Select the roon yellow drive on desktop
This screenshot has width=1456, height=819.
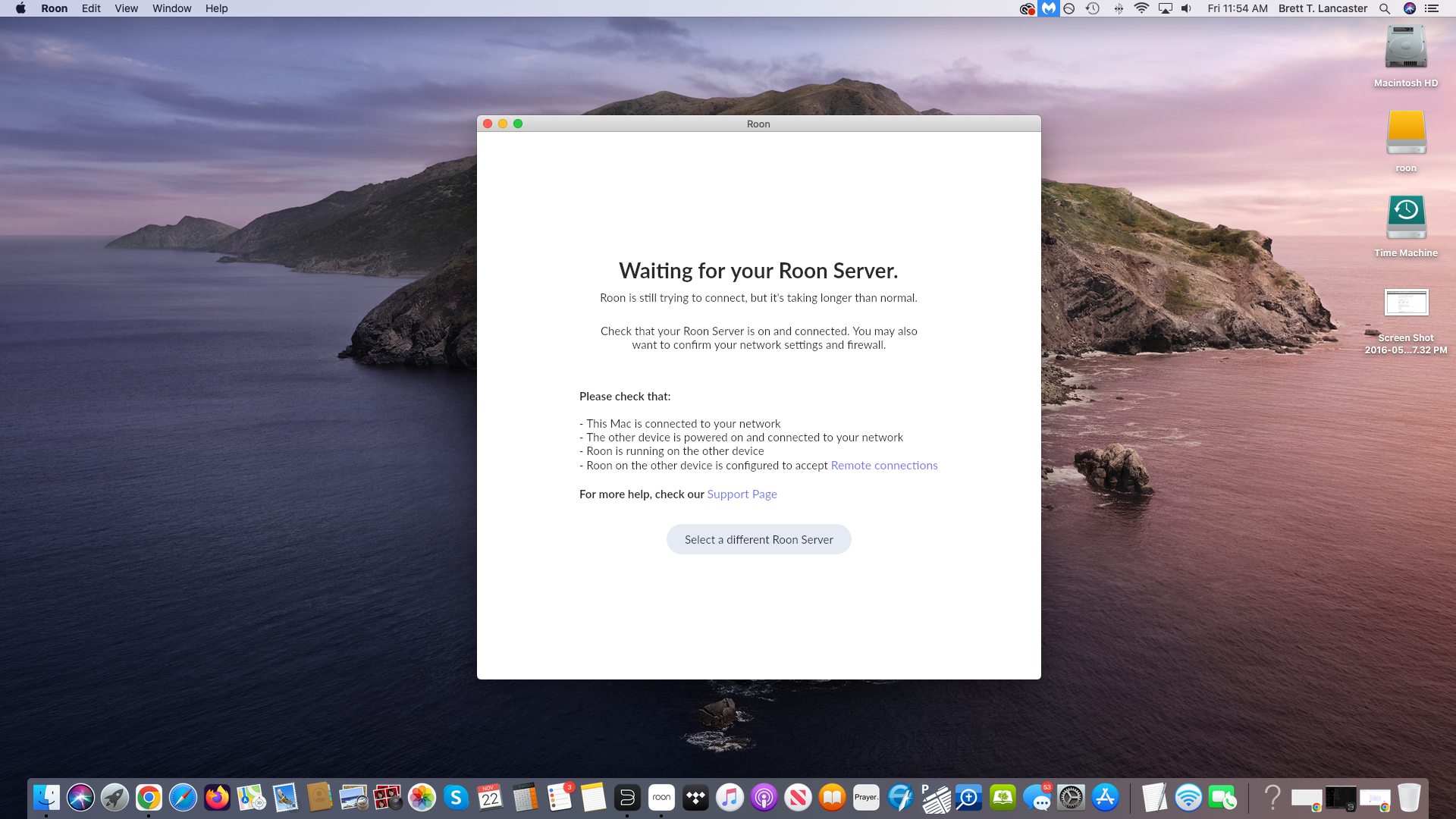pos(1406,141)
